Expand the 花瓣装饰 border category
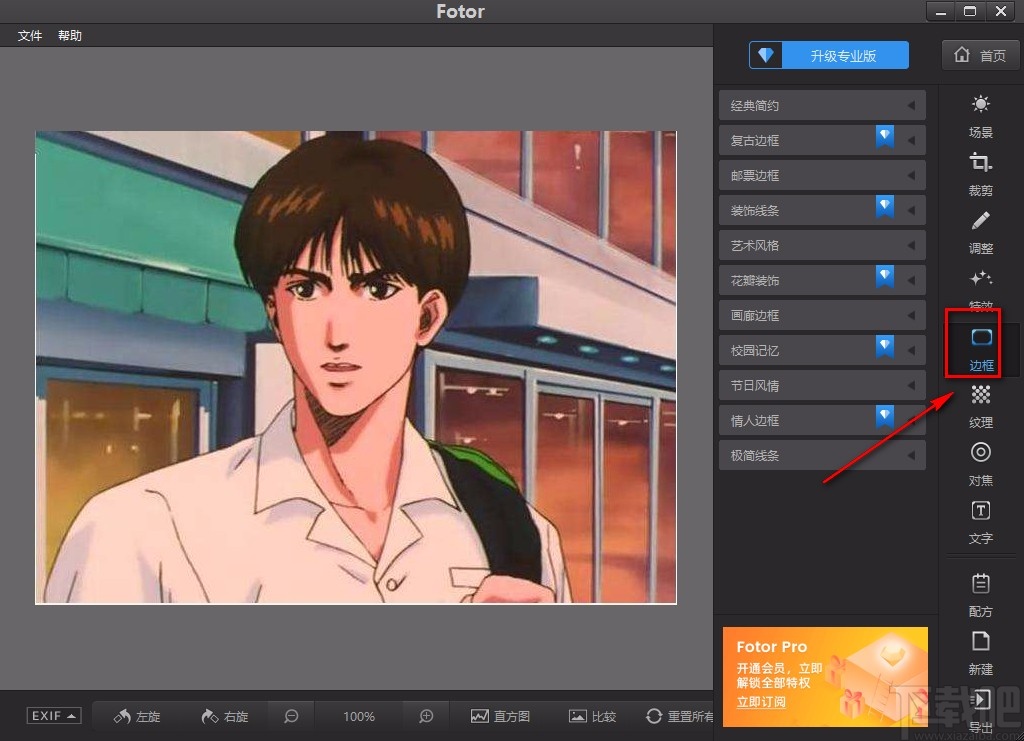The image size is (1024, 741). 822,280
